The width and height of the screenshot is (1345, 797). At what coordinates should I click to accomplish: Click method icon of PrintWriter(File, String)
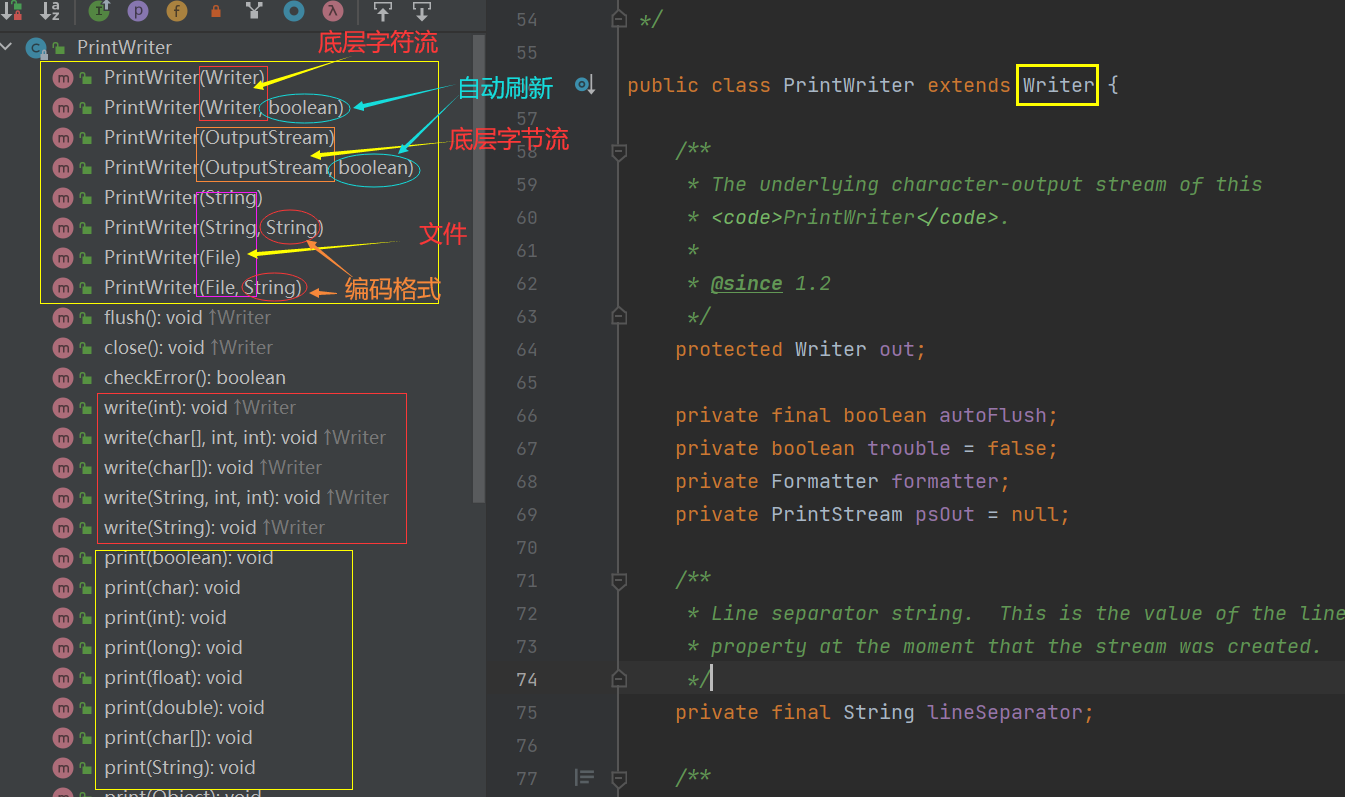(63, 287)
